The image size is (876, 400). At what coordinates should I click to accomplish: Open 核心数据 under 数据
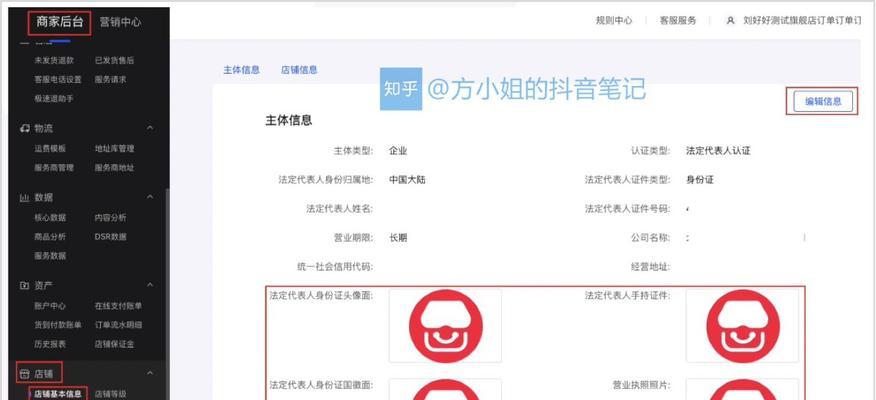pyautogui.click(x=50, y=217)
